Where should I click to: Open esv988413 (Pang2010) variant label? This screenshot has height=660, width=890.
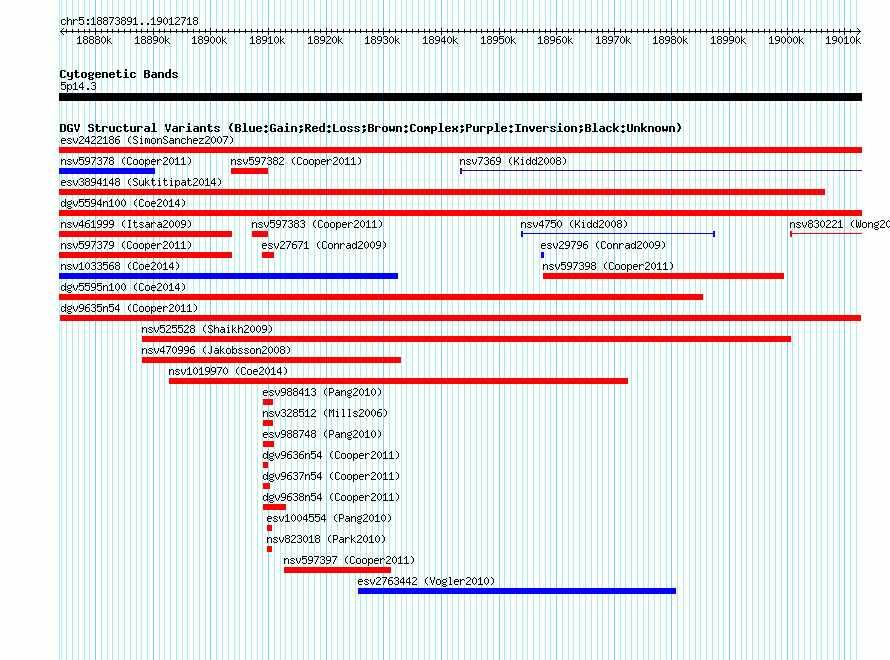coord(322,392)
